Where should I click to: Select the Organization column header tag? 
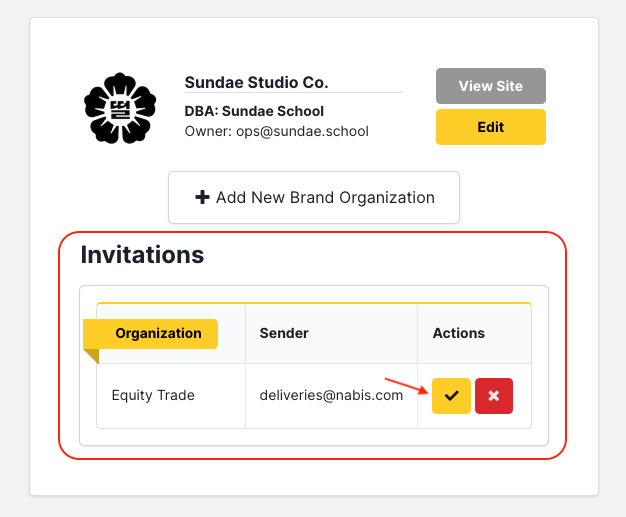pos(158,333)
